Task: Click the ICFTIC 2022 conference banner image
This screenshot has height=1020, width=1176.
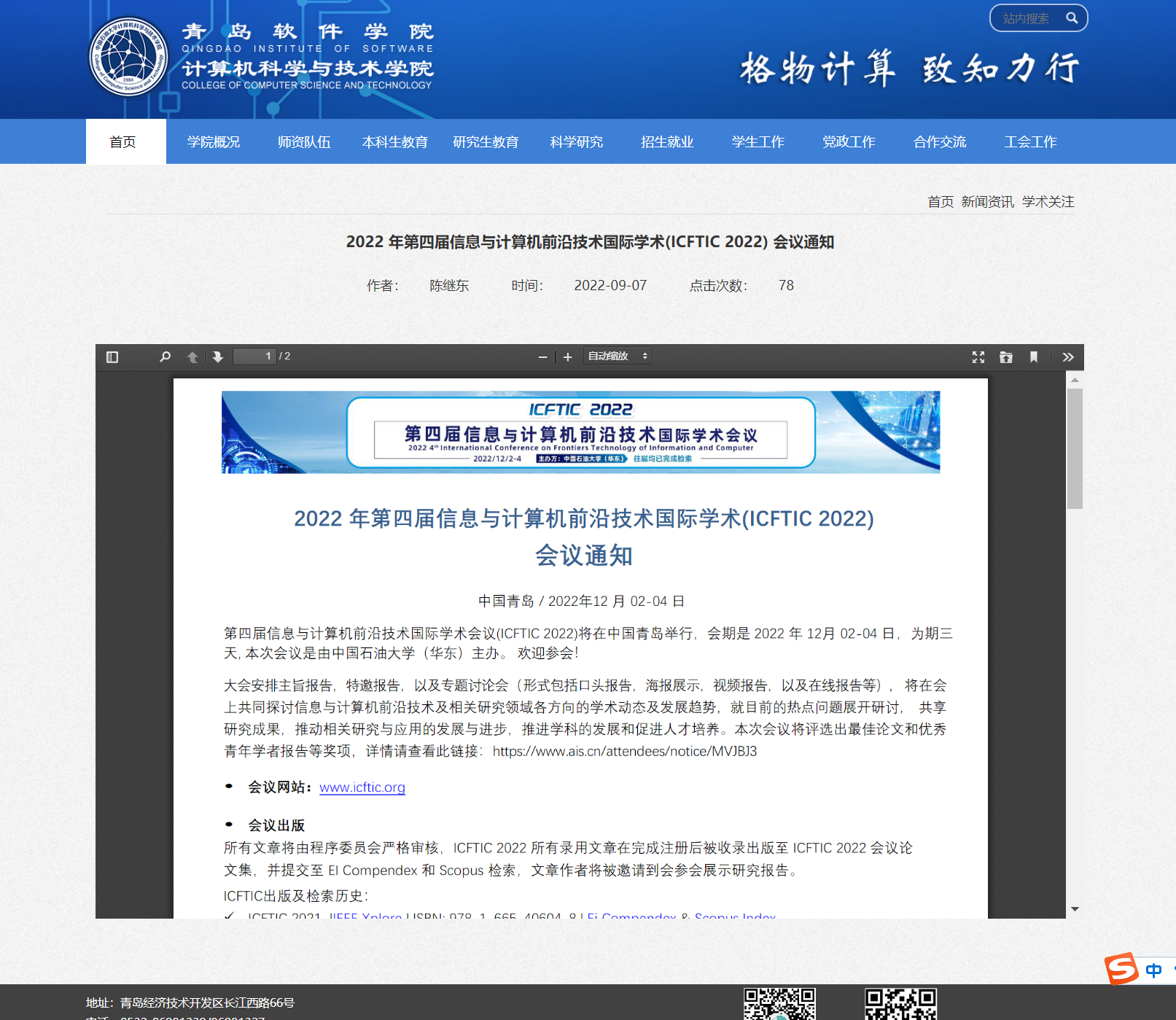Action: (x=580, y=432)
